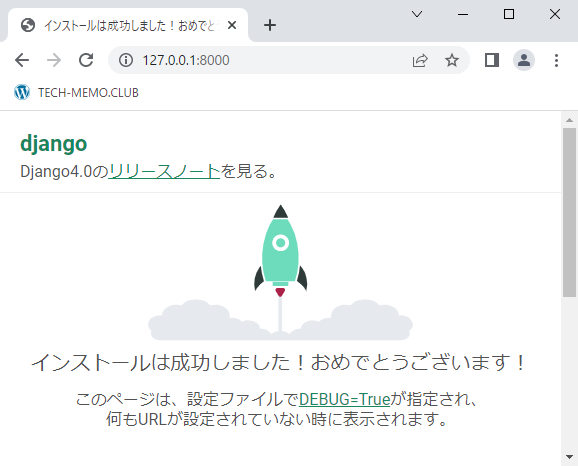Click the text Django4.0の

coord(64,171)
